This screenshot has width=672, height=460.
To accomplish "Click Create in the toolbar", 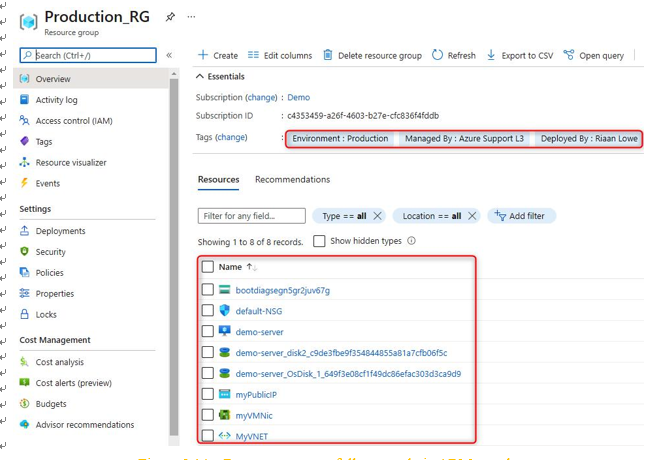I will [218, 55].
